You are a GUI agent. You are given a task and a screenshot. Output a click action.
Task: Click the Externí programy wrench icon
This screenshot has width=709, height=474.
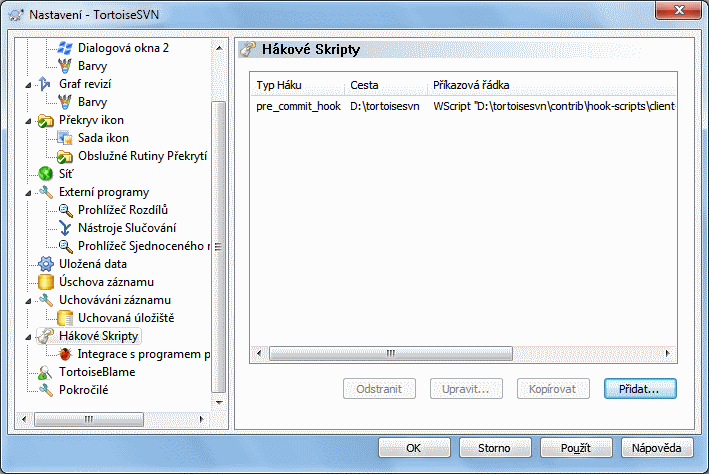[x=46, y=192]
